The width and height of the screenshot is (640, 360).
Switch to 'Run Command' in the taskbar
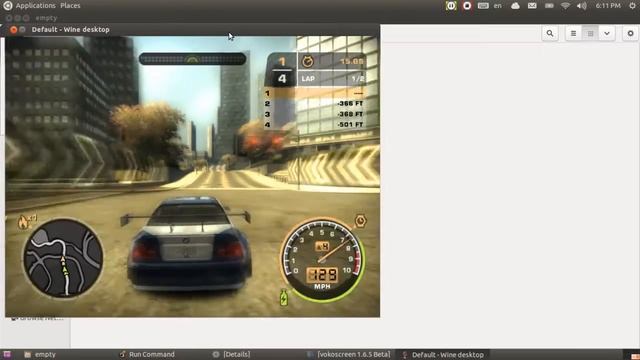click(147, 354)
